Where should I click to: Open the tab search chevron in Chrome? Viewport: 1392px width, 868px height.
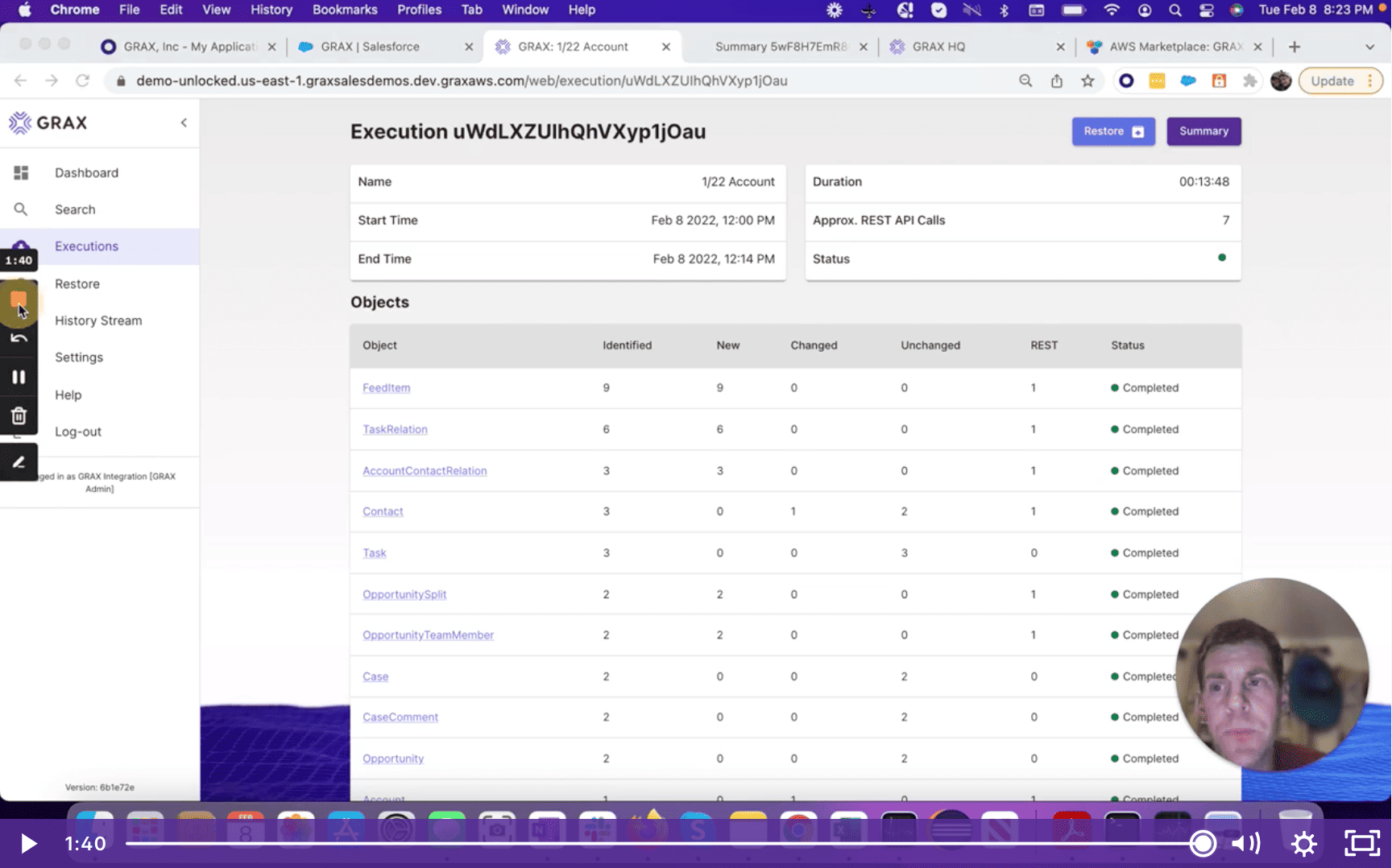1371,46
